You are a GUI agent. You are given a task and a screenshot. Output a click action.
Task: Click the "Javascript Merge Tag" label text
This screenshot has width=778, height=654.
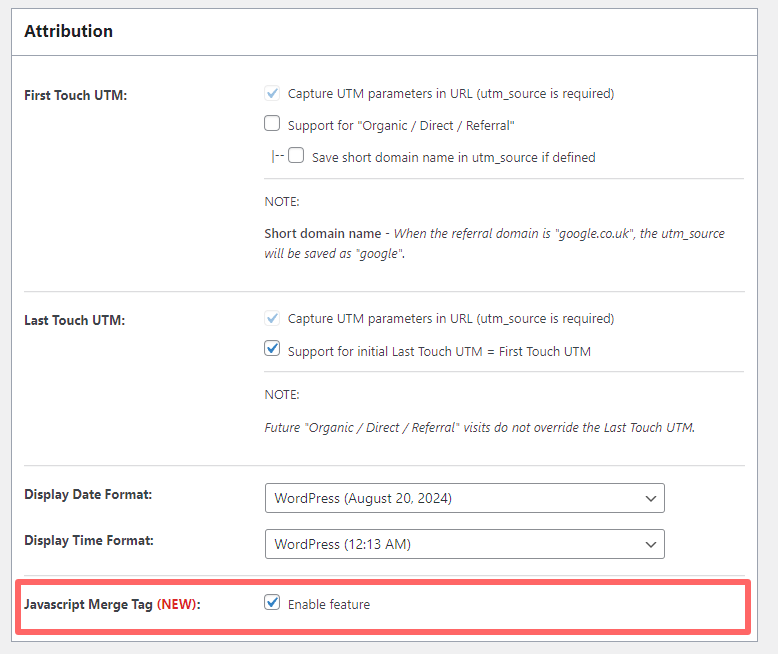[x=88, y=605]
